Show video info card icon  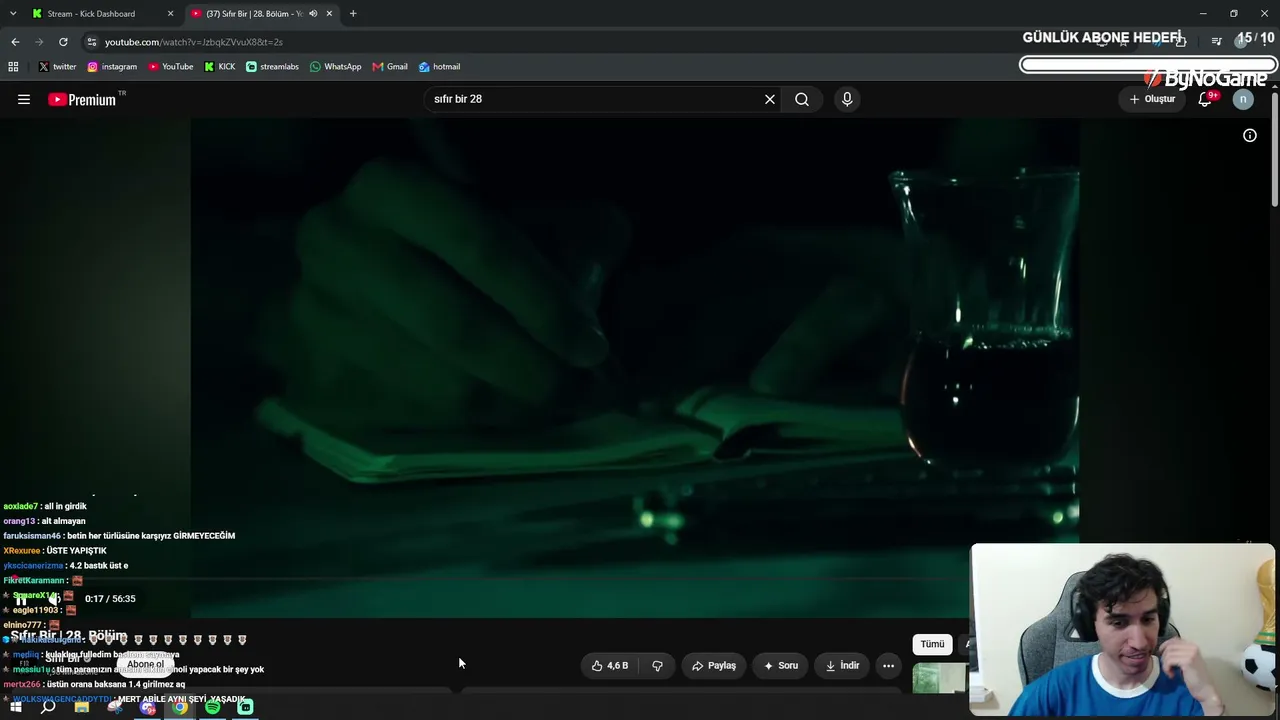pyautogui.click(x=1250, y=136)
